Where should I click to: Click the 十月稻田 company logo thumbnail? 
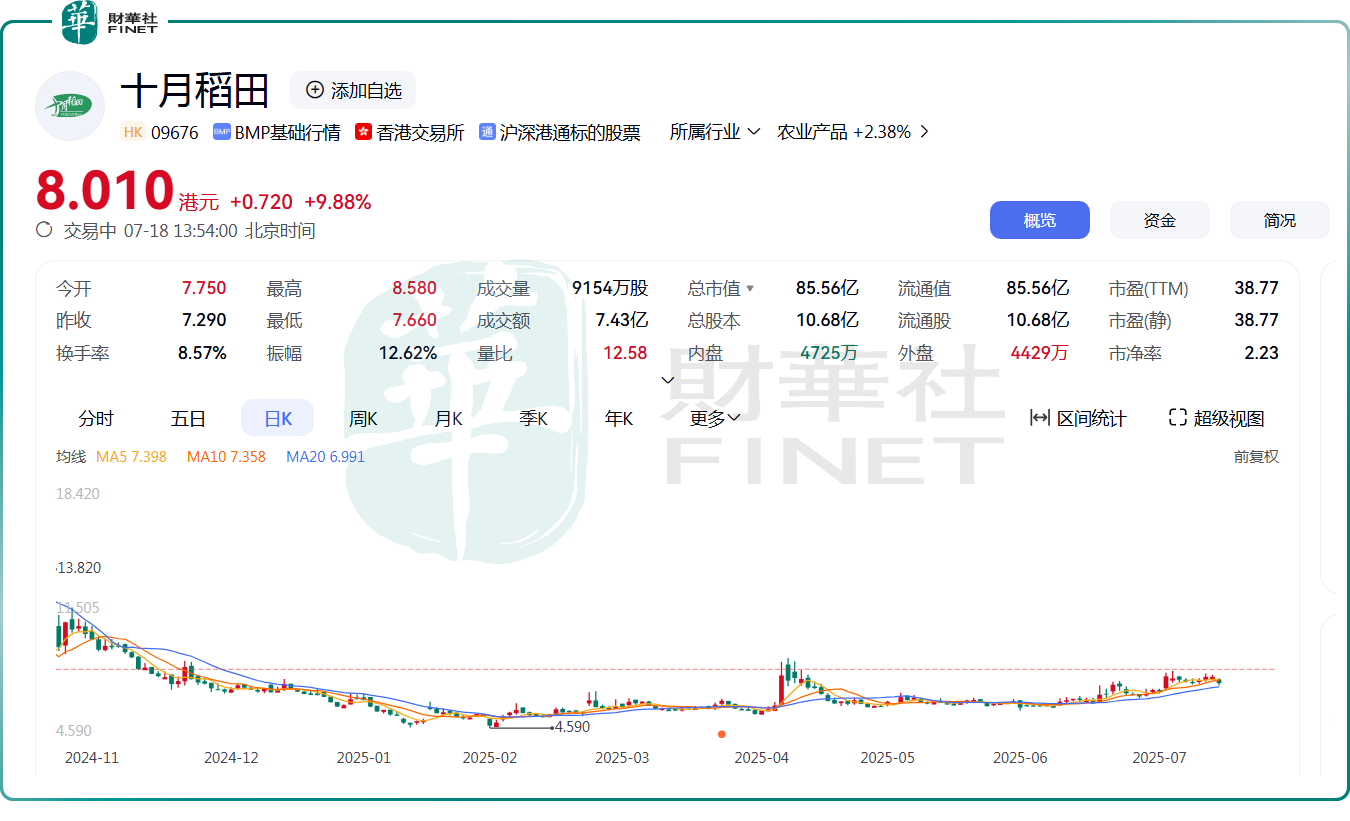(x=70, y=105)
